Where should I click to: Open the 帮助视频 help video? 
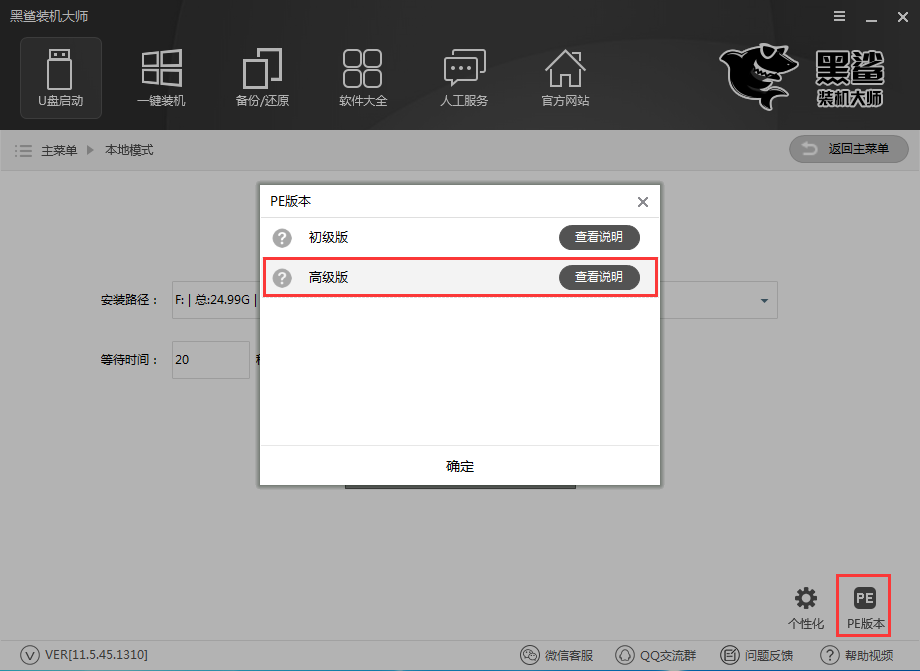(856, 655)
